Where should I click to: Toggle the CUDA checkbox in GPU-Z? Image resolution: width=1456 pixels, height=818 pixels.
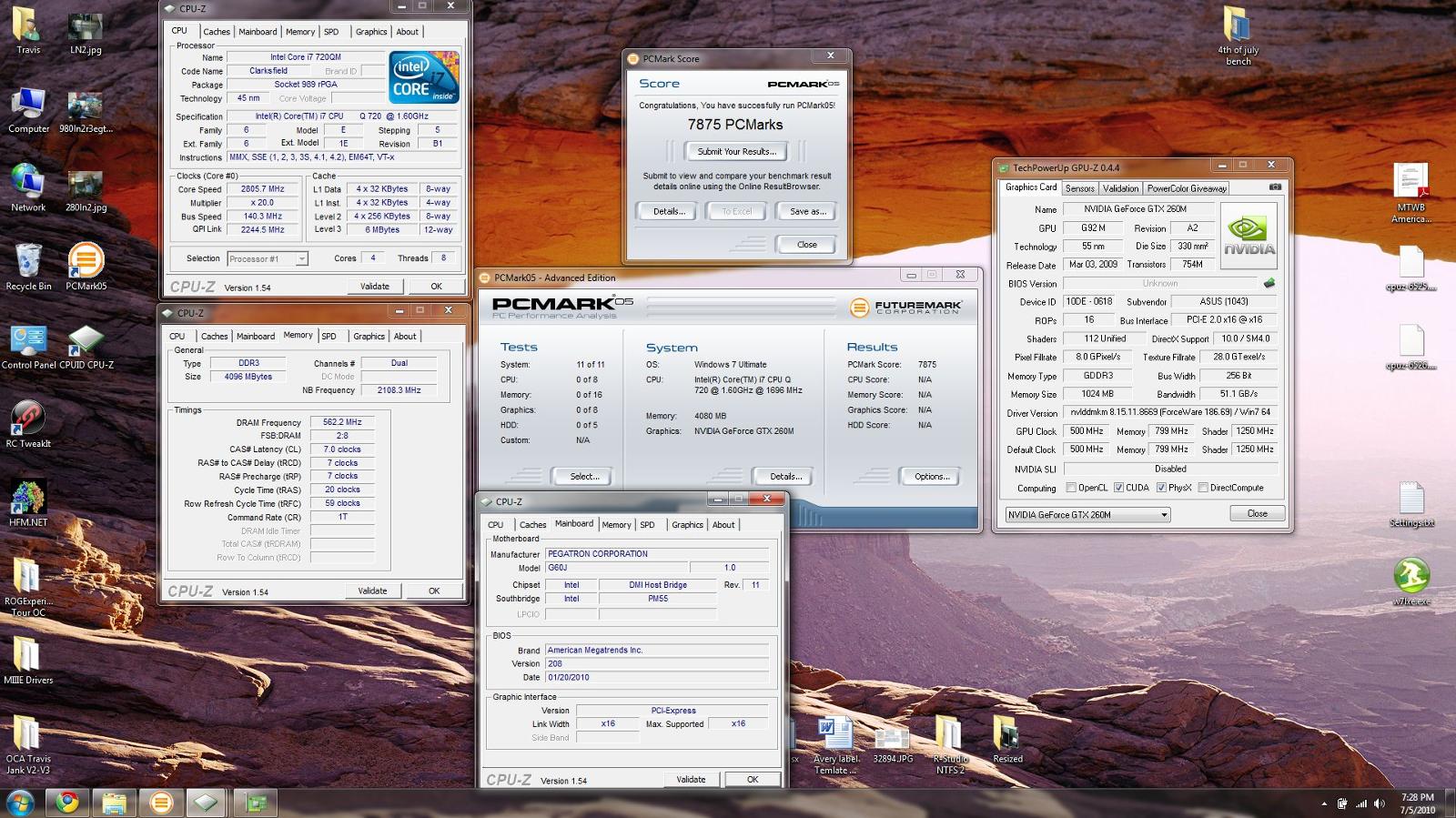(1118, 488)
